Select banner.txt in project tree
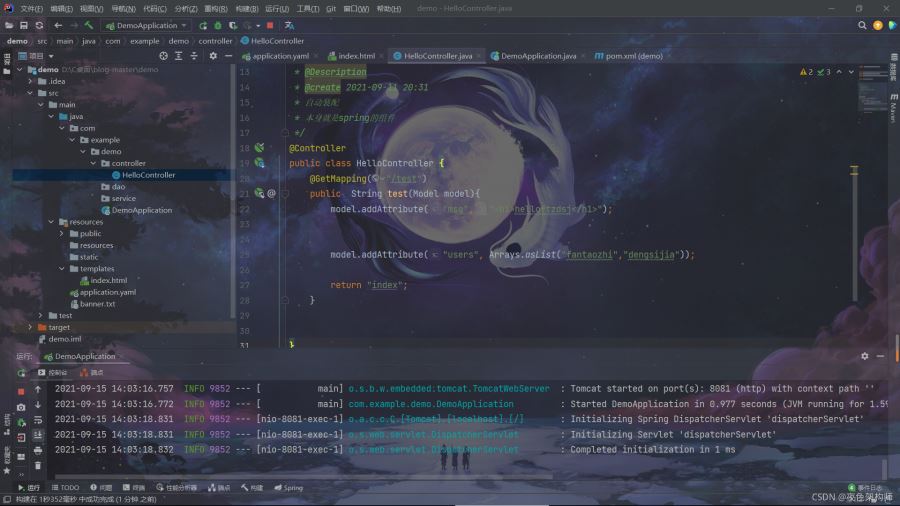 tap(97, 304)
